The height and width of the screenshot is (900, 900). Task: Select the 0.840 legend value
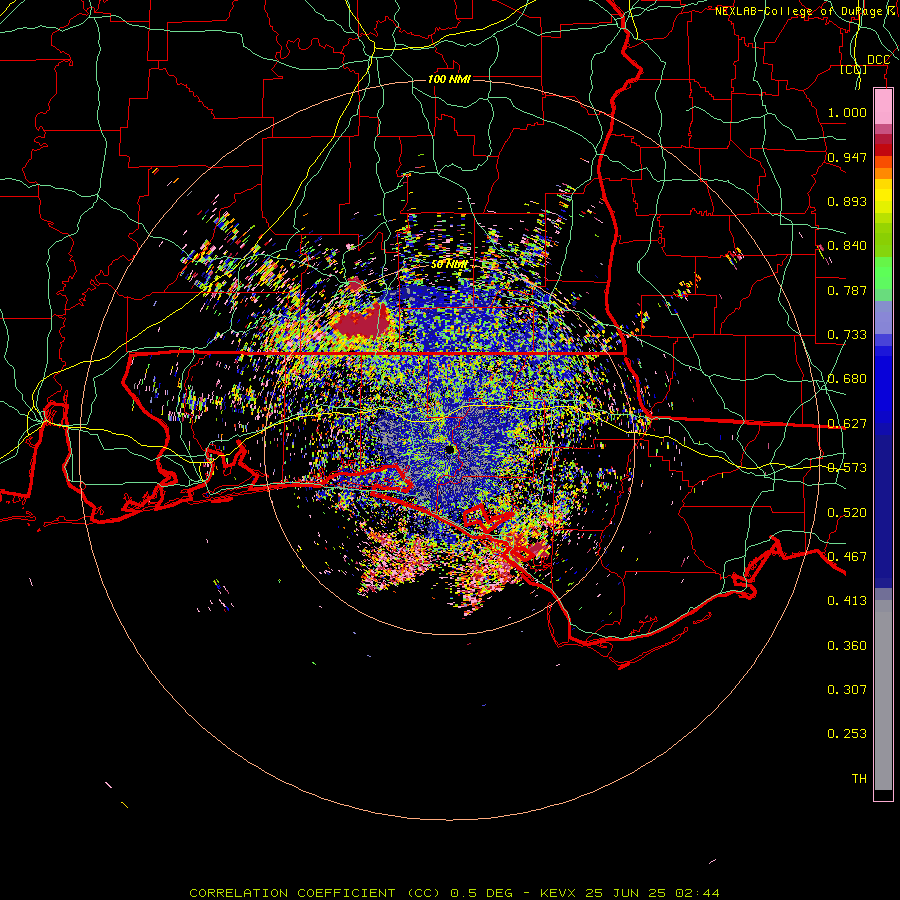847,246
